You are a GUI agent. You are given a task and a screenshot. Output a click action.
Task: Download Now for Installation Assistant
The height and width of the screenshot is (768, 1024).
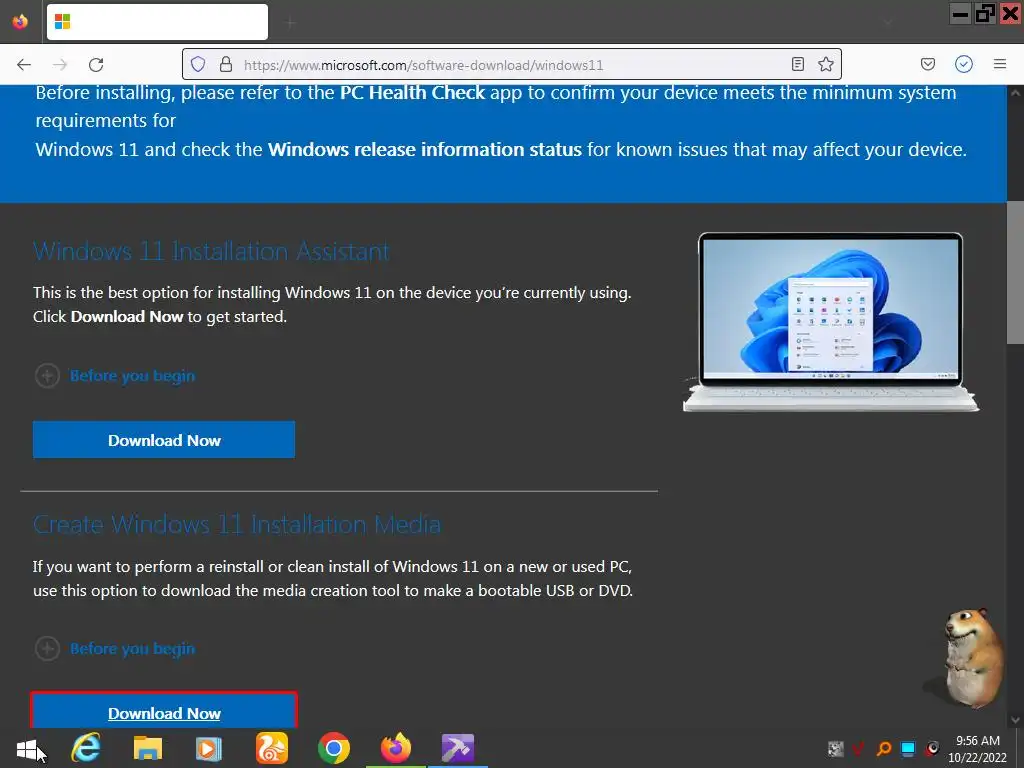click(x=164, y=440)
